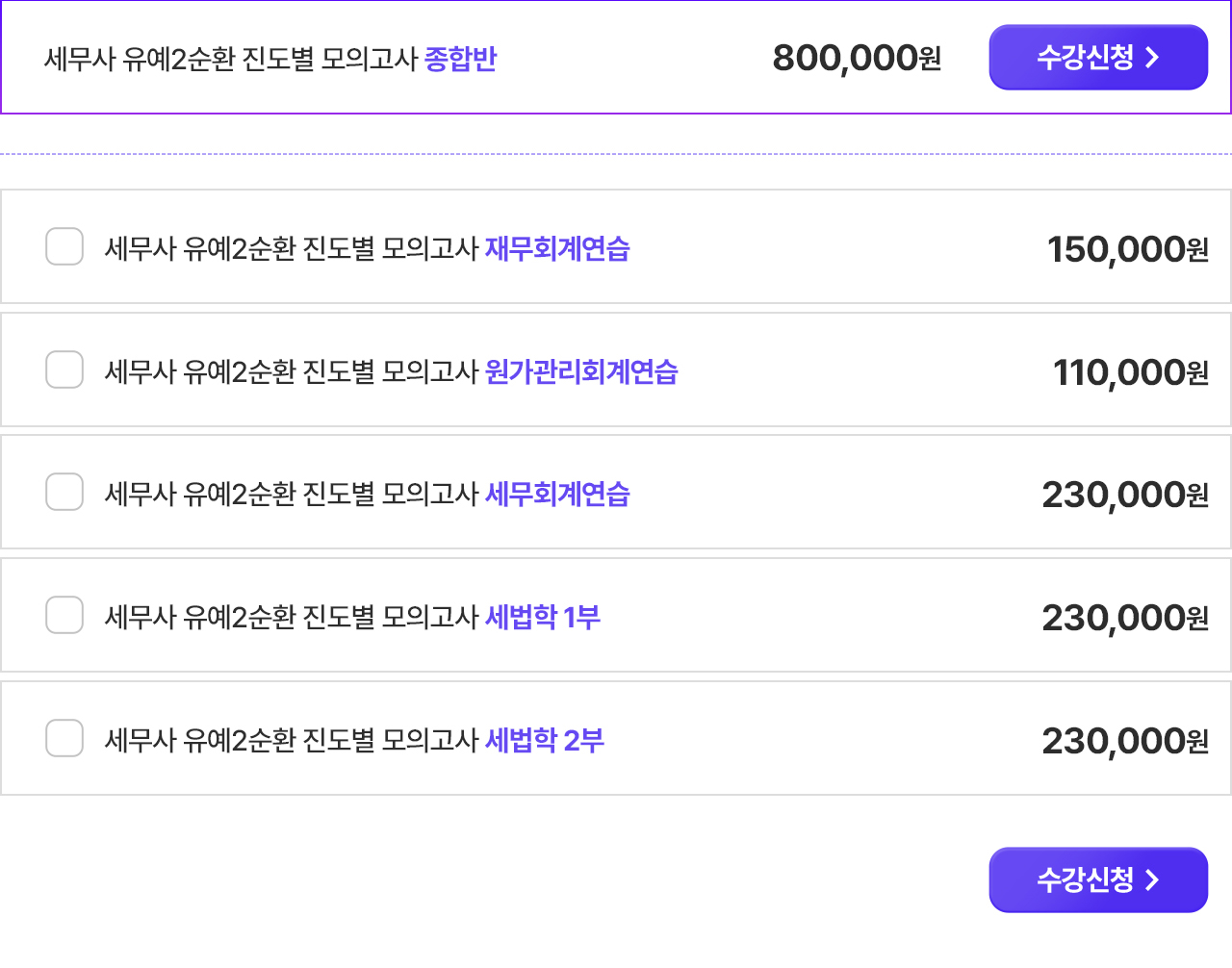Click the 150,000원 price label
The image size is (1232, 968).
(1127, 249)
